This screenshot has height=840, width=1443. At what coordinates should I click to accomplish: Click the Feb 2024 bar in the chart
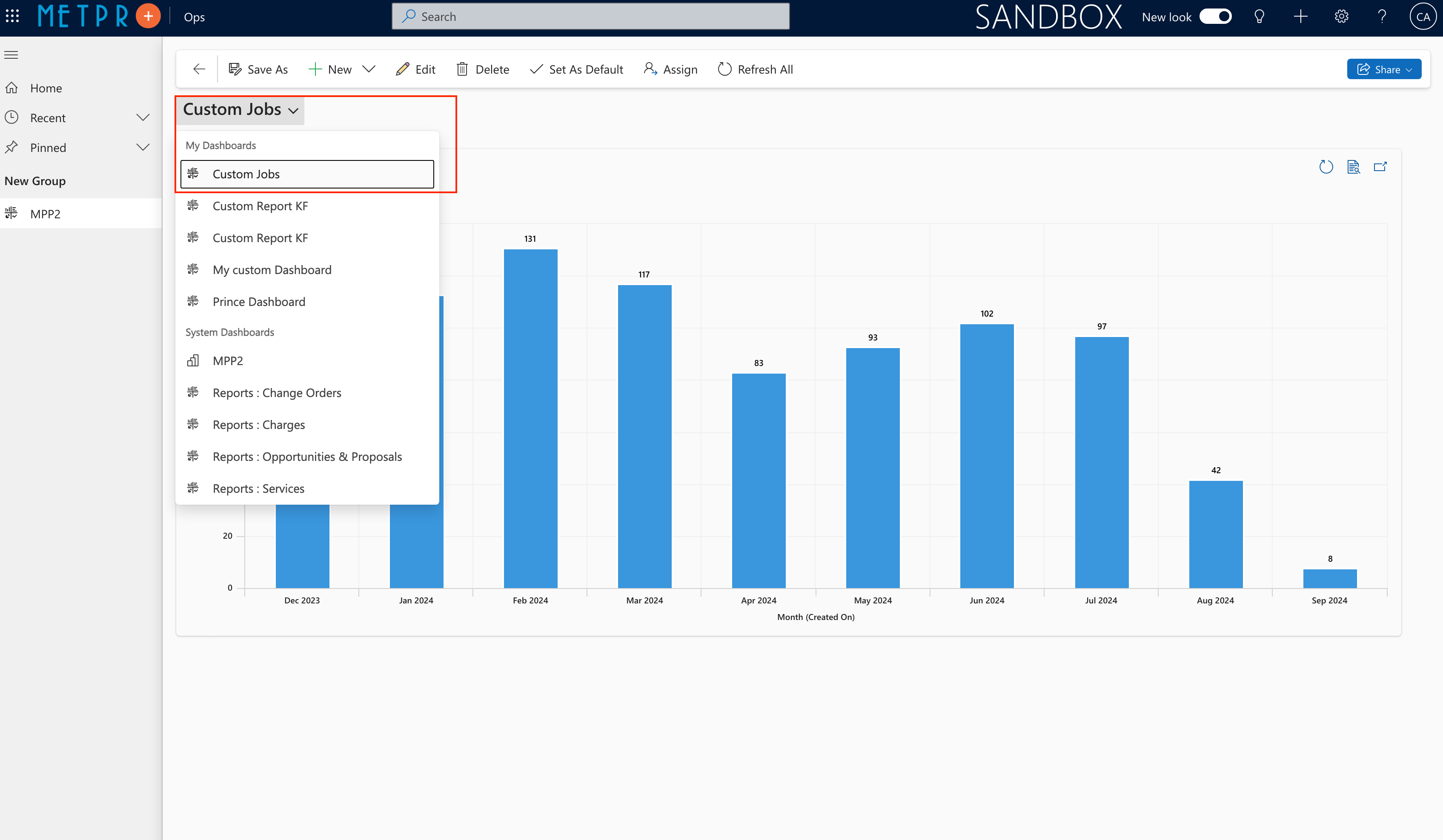click(530, 418)
